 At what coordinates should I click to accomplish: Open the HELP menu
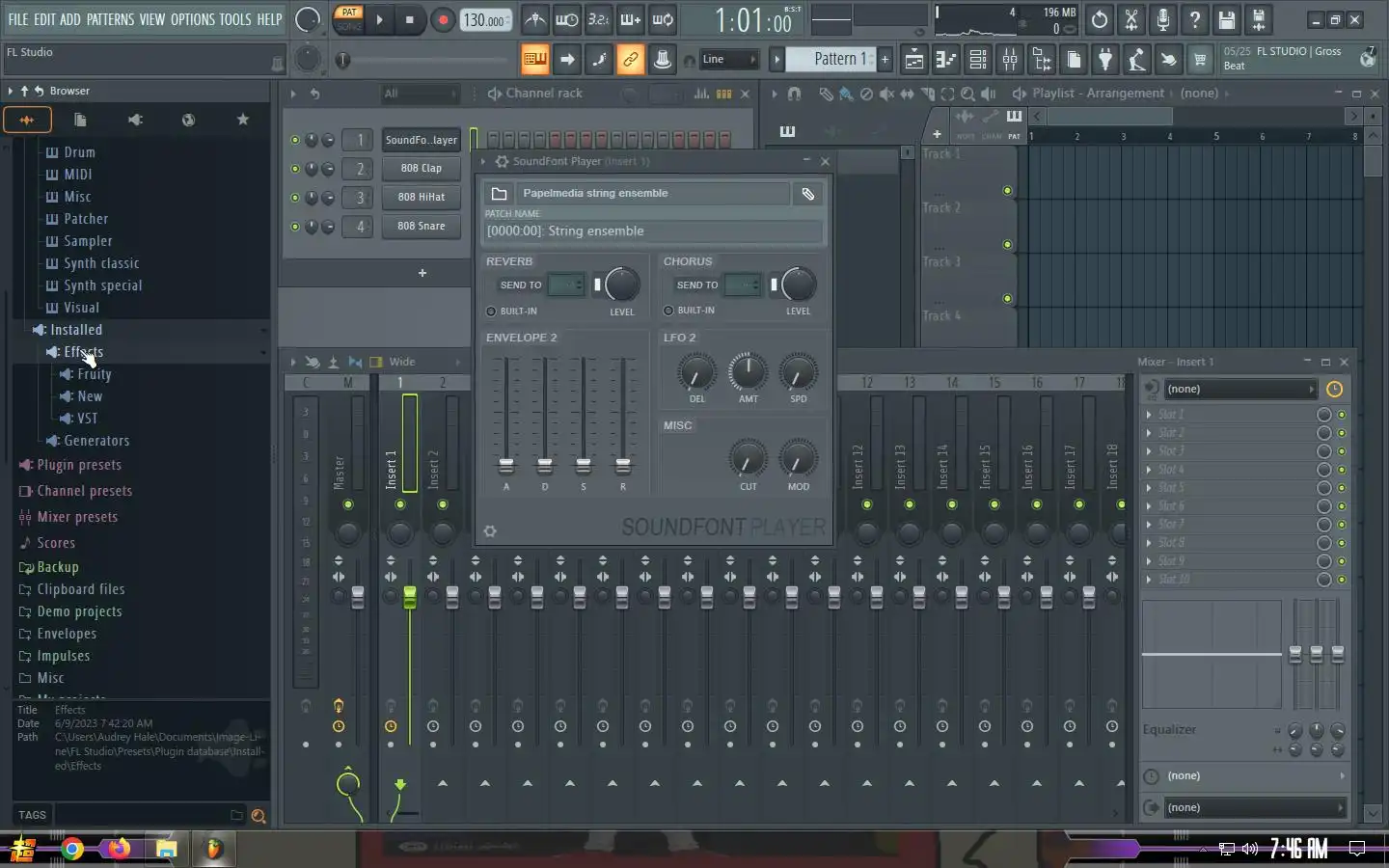pos(269,19)
